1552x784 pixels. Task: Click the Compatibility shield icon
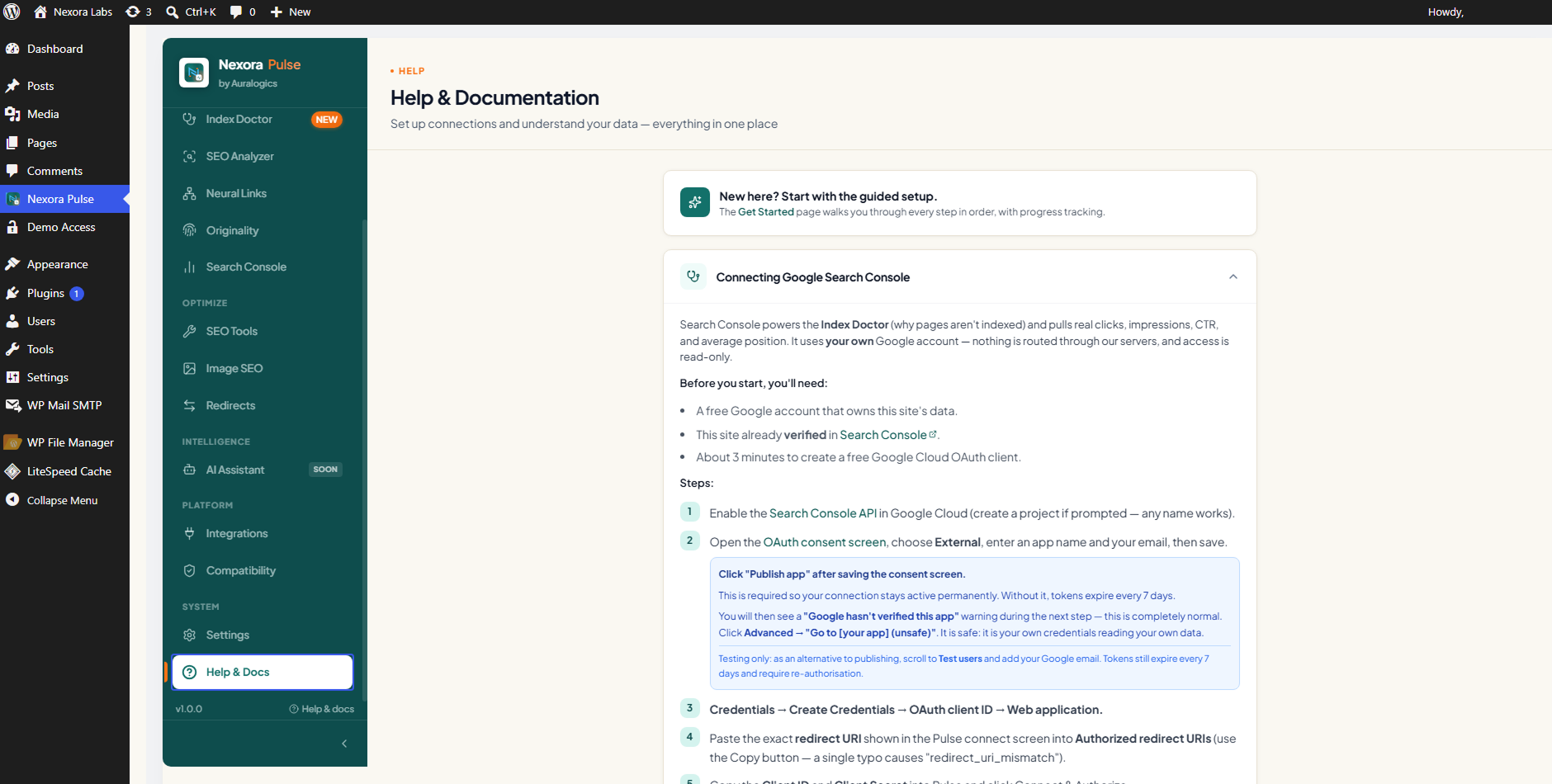click(x=189, y=570)
